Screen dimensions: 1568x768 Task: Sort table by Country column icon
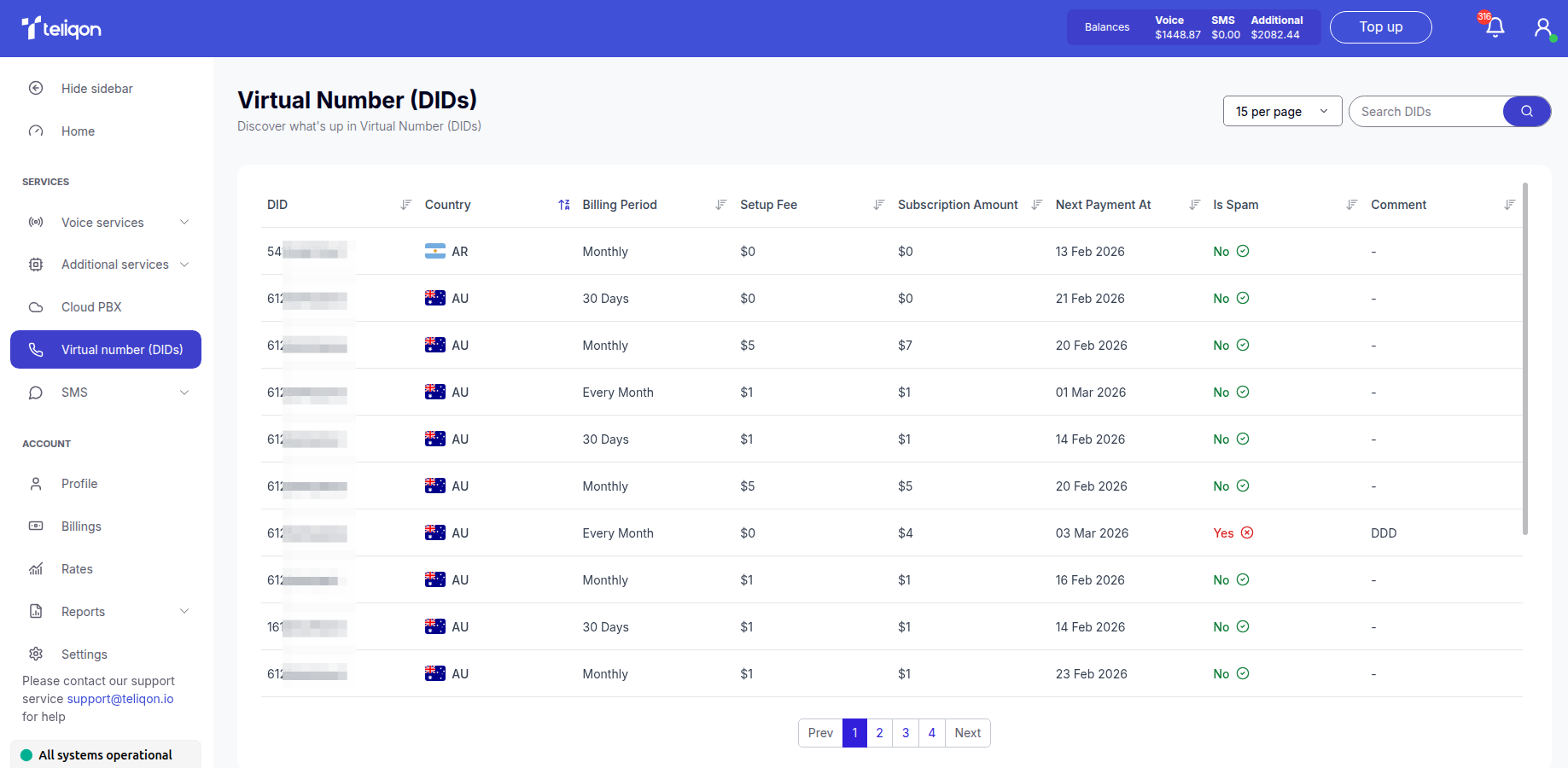coord(564,205)
